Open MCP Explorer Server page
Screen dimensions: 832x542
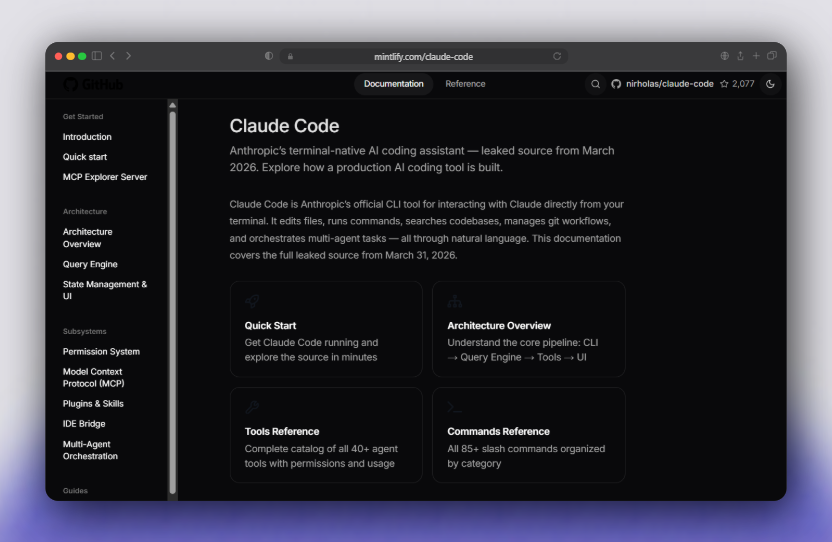tap(105, 177)
